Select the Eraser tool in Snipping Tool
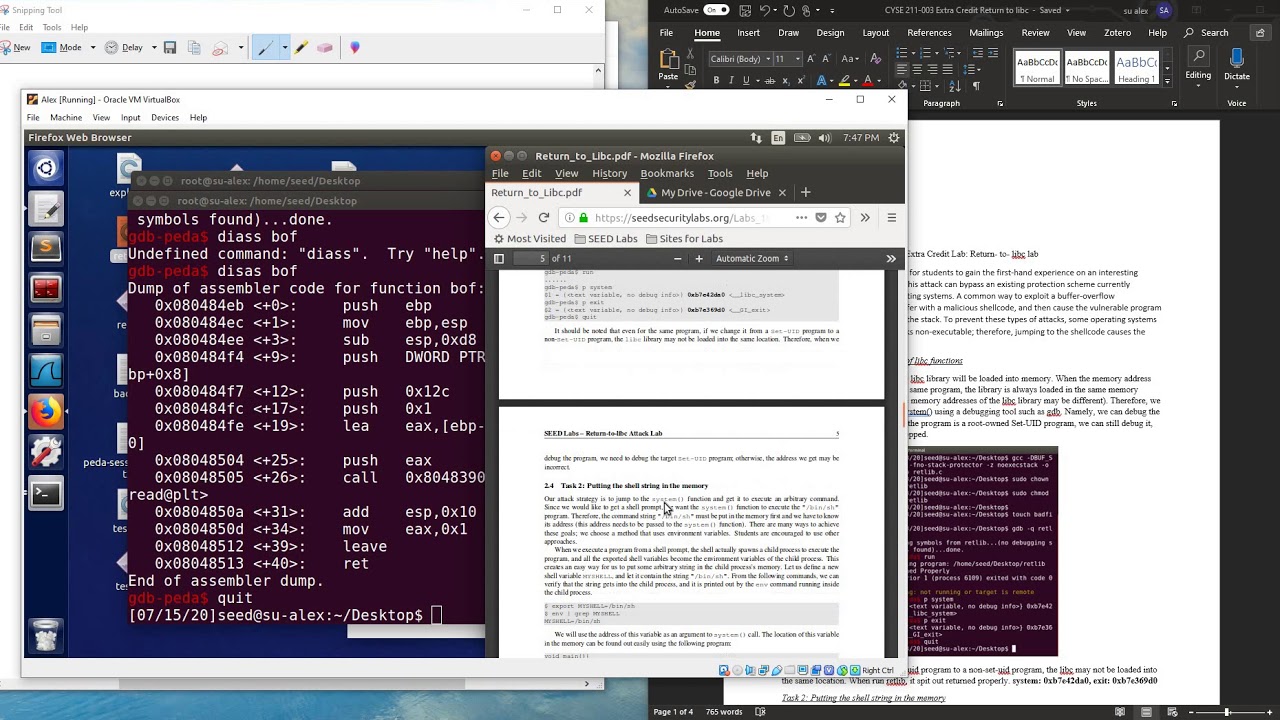 [x=324, y=47]
